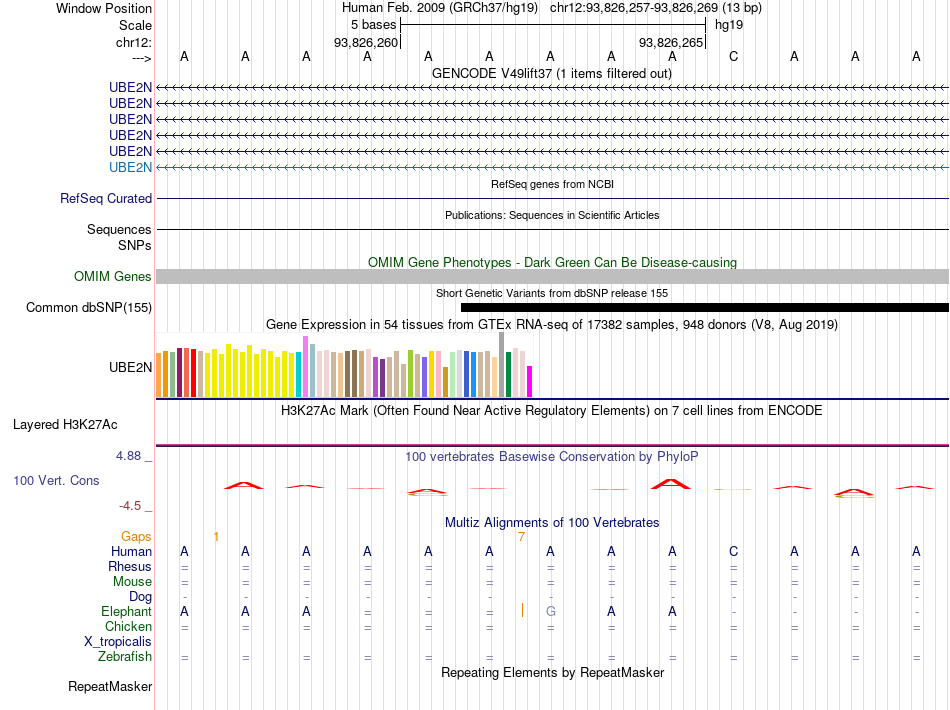This screenshot has height=710, width=950.
Task: Open the RefSeq genes from NCBI title
Action: pos(552,184)
